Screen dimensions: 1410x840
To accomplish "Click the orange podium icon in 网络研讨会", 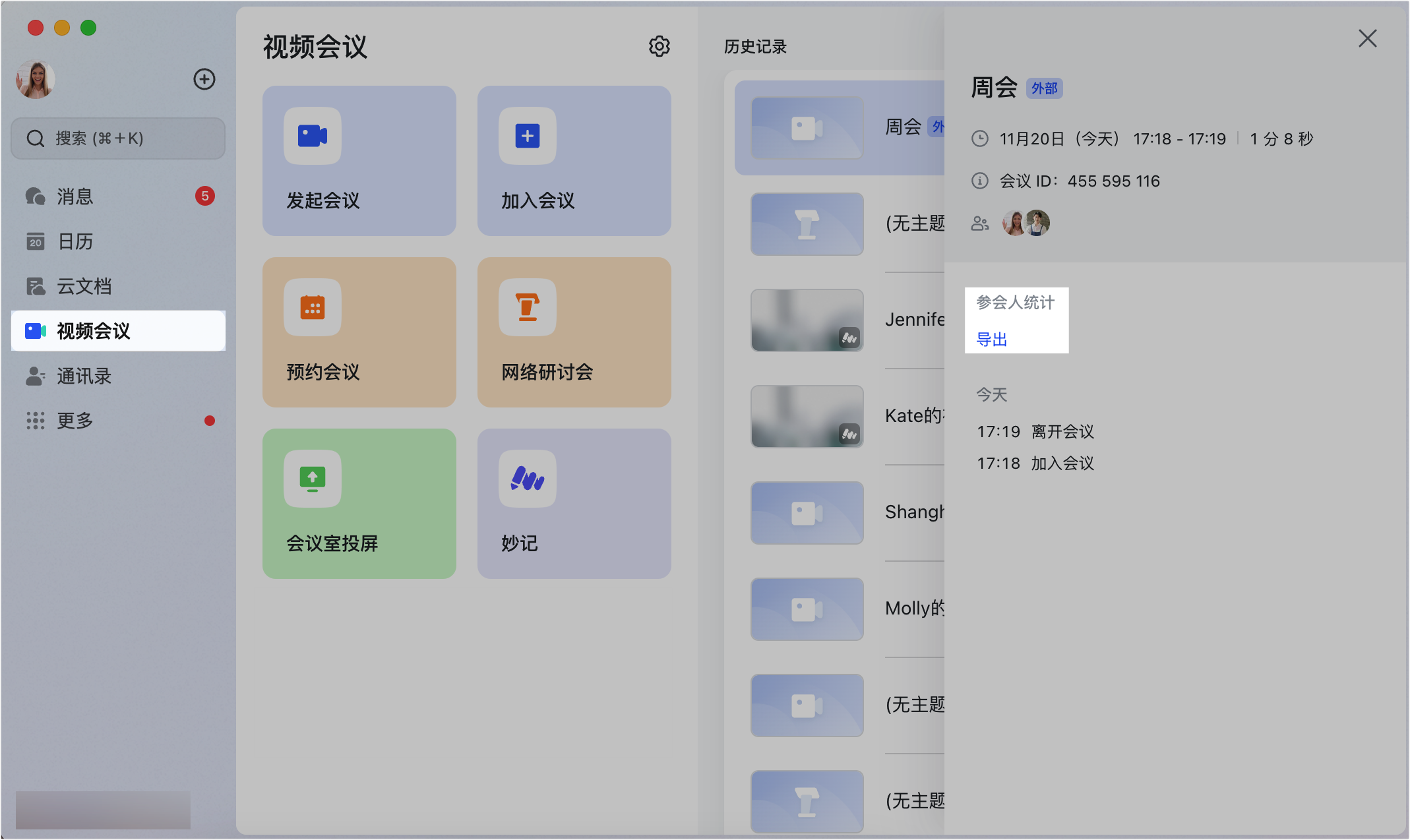I will click(528, 307).
